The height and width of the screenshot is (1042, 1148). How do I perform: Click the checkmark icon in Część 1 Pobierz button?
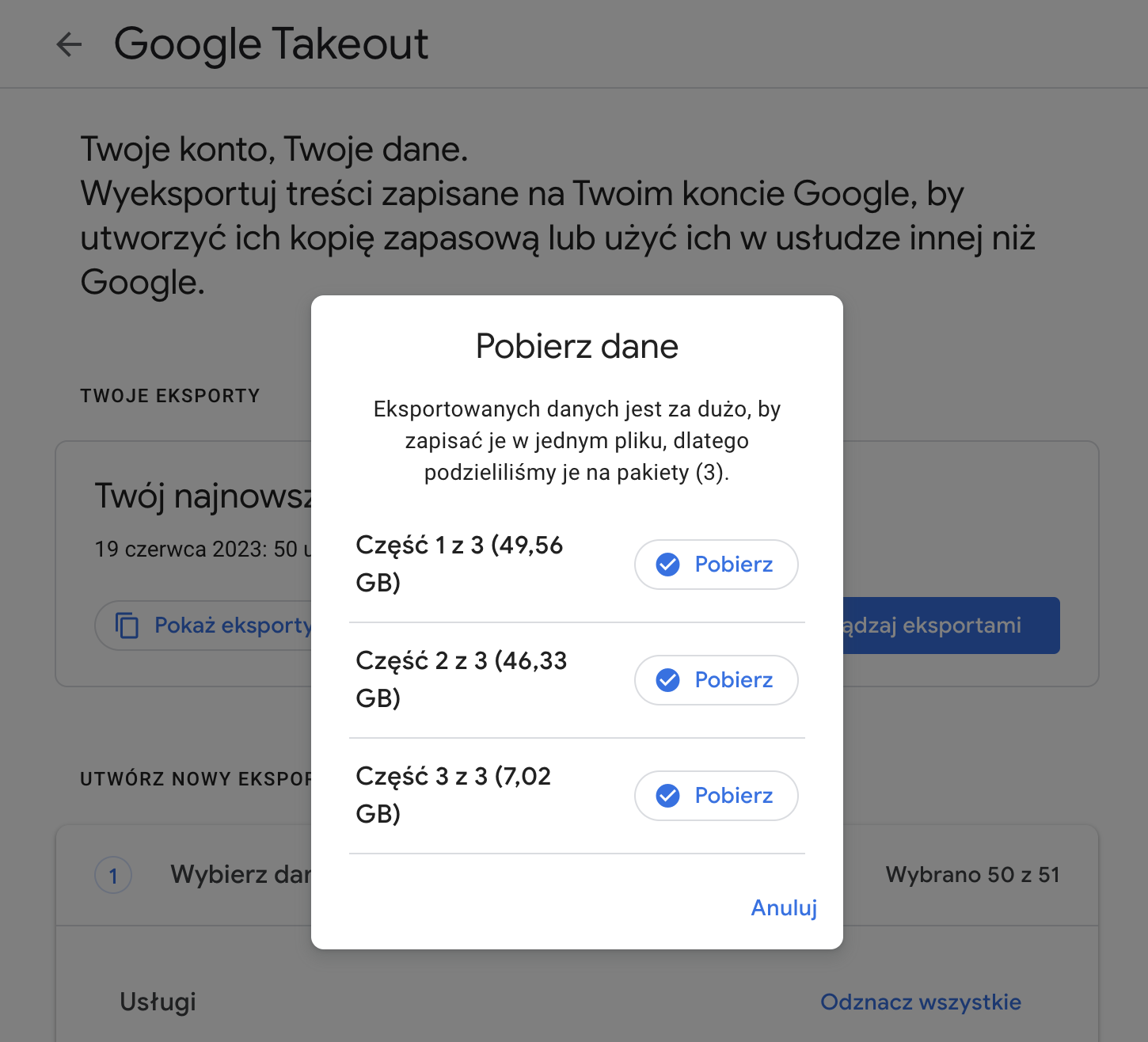[667, 565]
